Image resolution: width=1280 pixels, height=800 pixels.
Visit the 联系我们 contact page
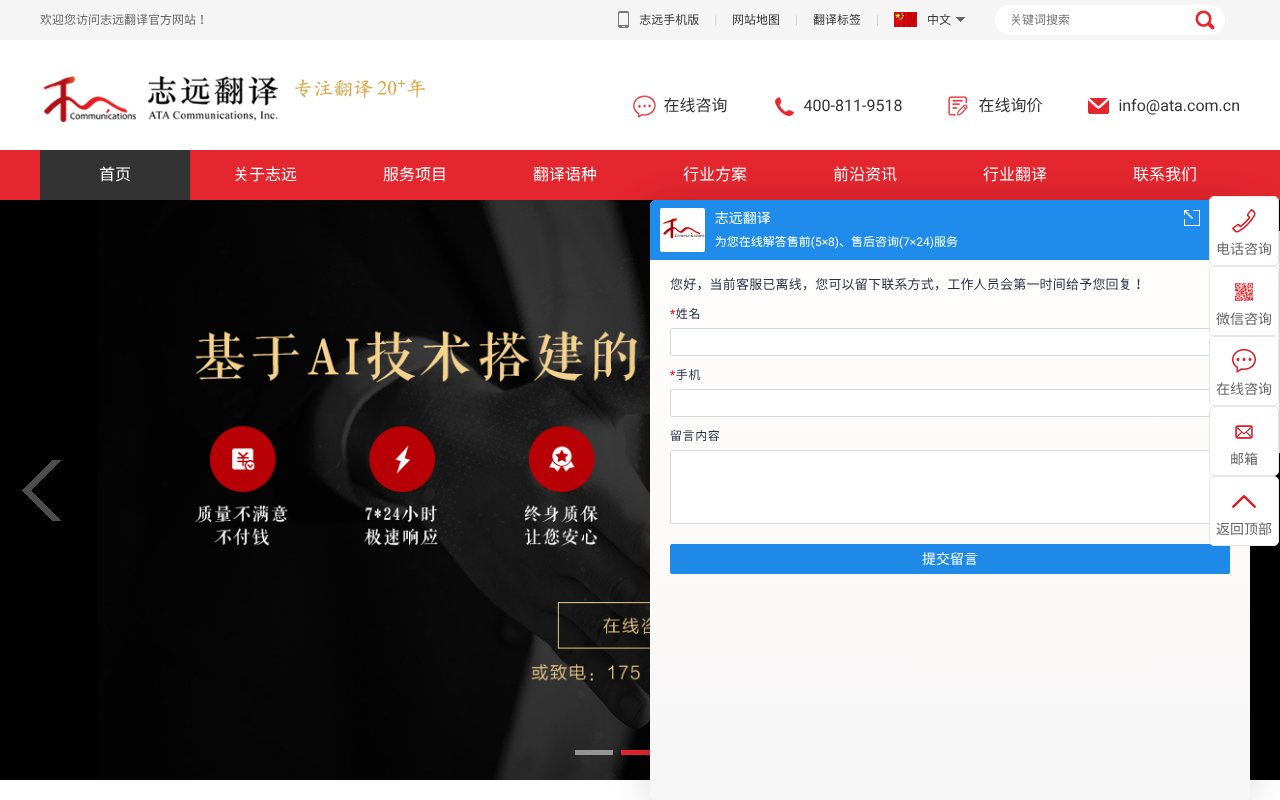(1164, 174)
